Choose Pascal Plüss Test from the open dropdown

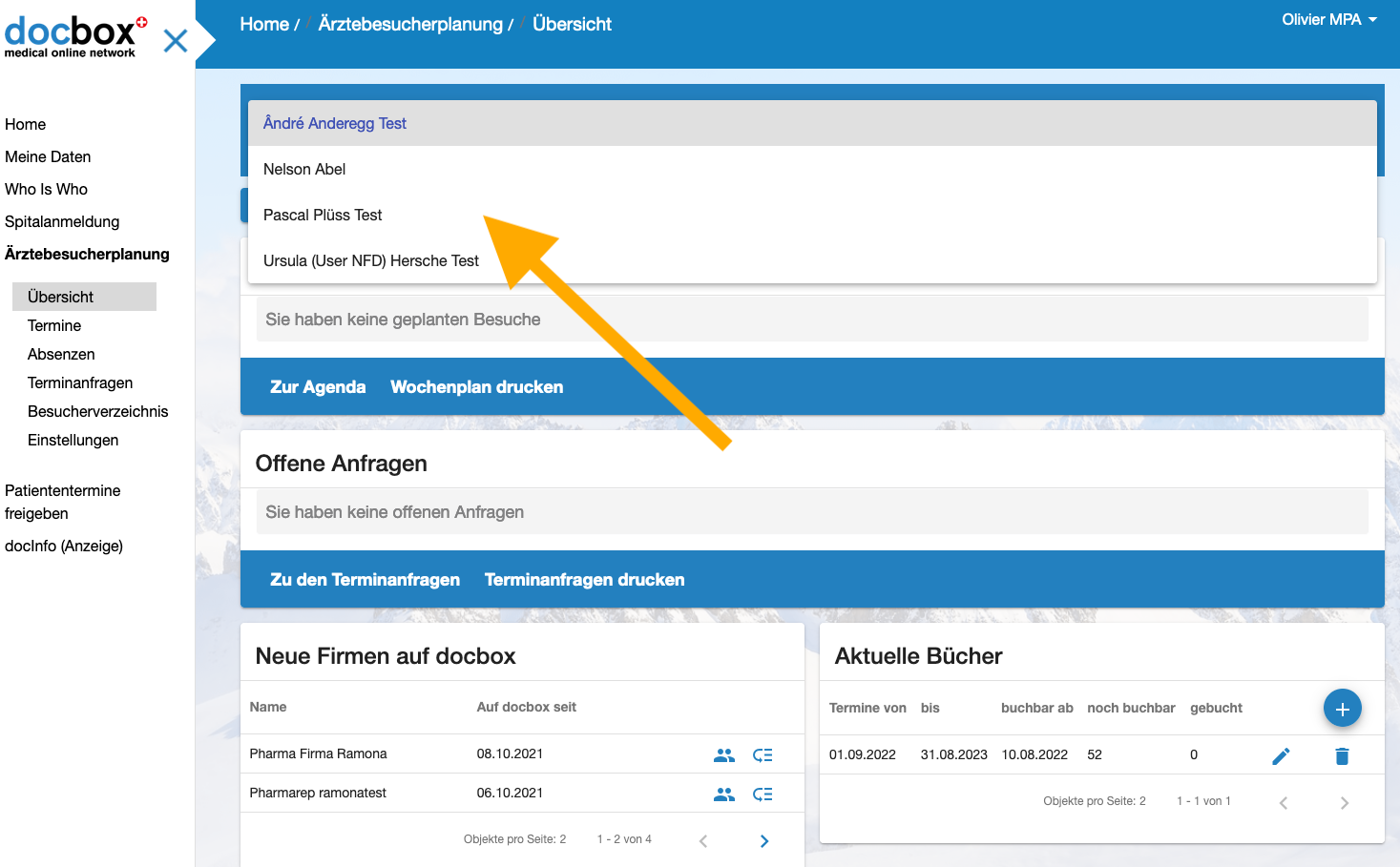click(x=323, y=215)
